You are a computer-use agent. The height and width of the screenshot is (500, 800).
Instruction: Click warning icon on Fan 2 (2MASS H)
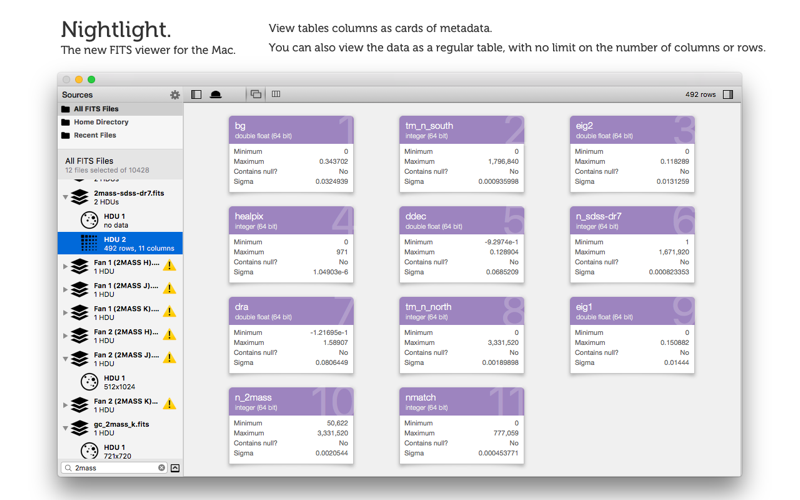[169, 335]
